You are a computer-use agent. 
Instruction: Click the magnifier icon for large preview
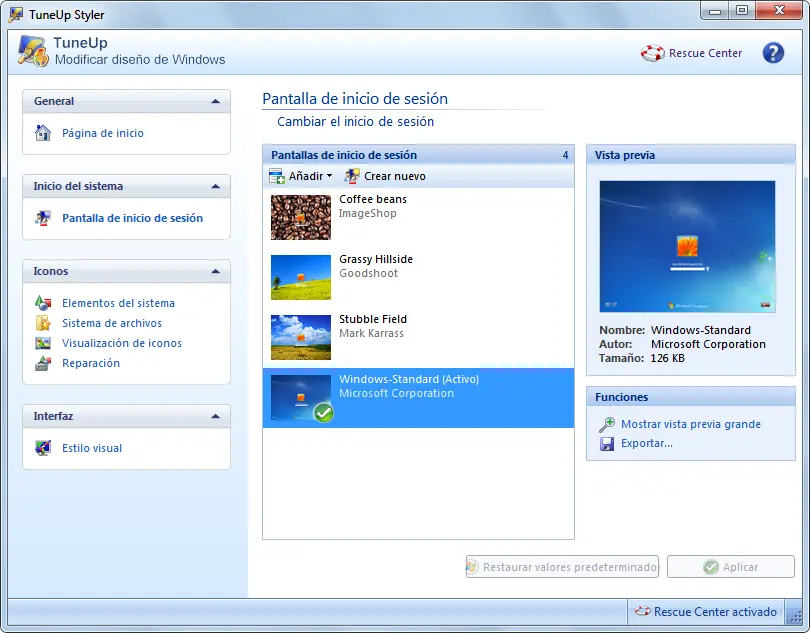coord(606,424)
